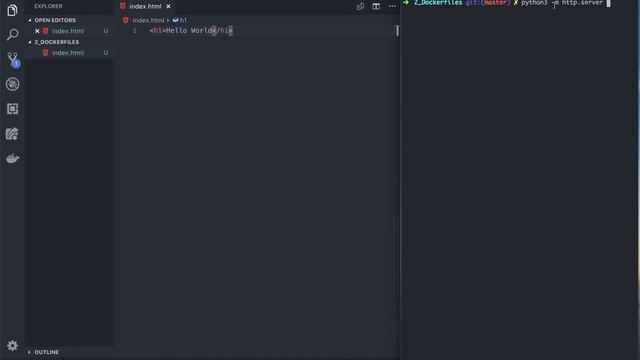Click the git master branch indicator in terminal

click(x=488, y=3)
